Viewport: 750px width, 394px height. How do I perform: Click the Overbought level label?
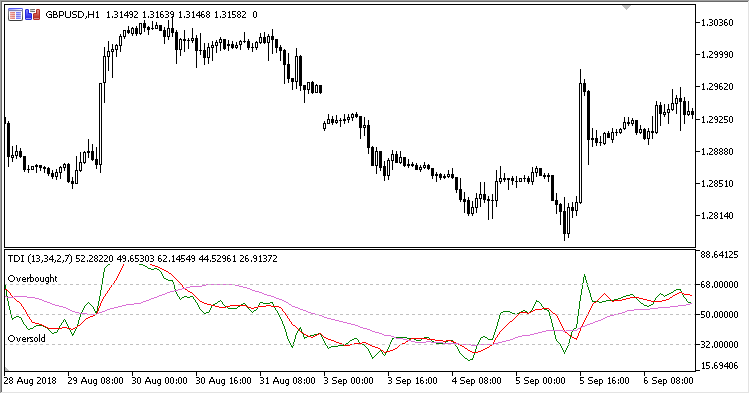(x=33, y=278)
